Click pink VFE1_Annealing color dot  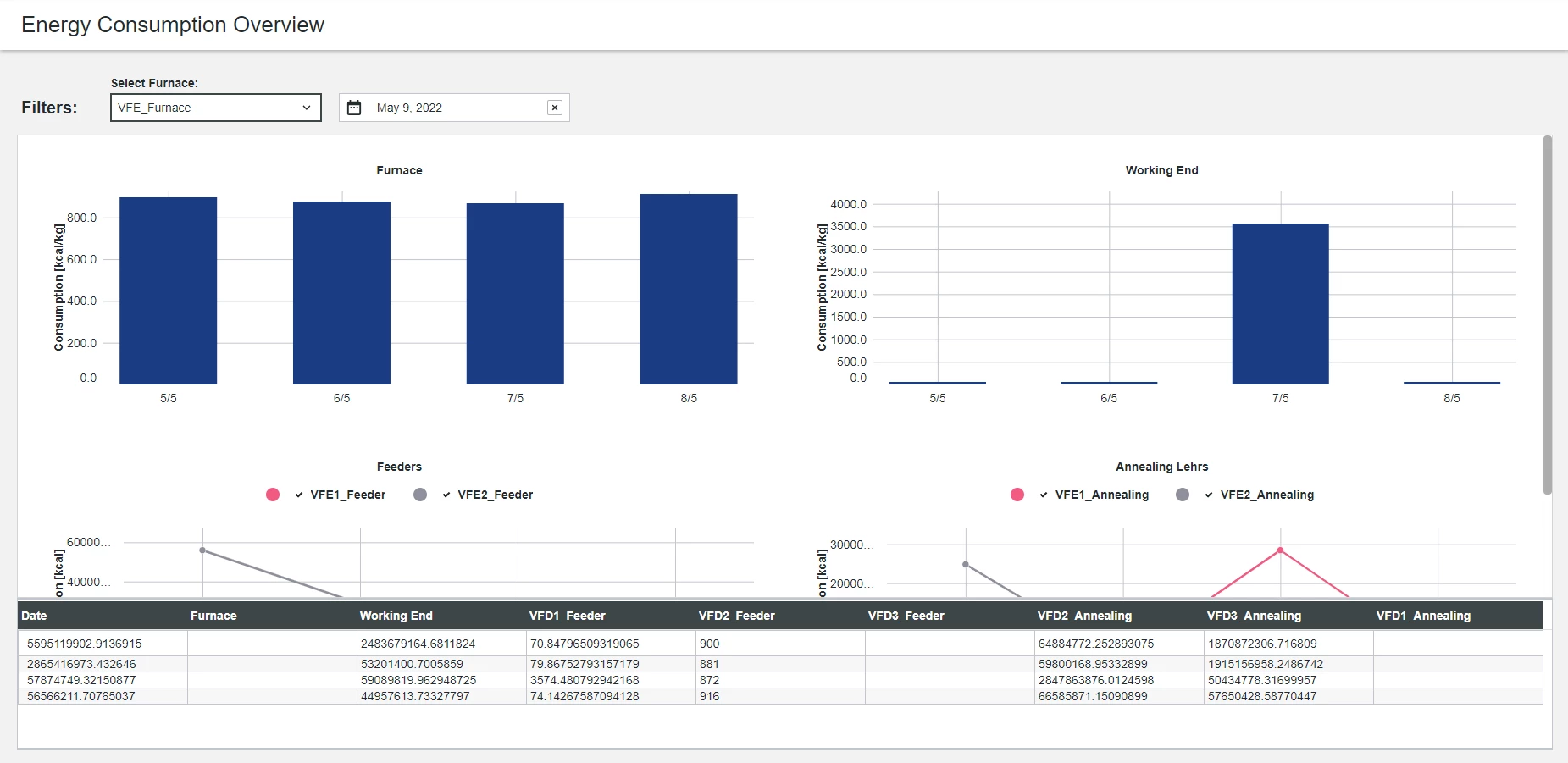coord(1017,495)
